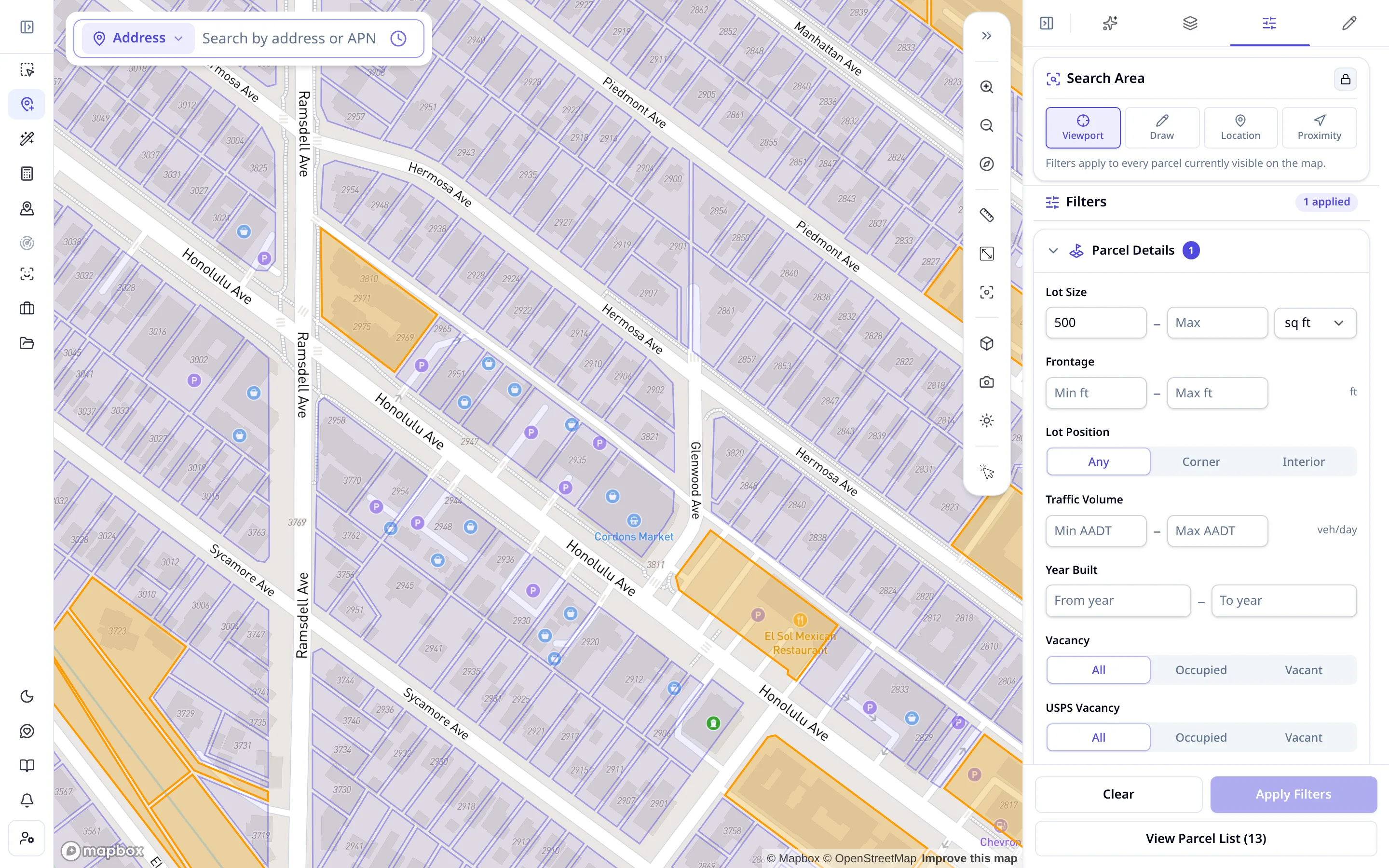Select Viewport search area mode
1389x868 pixels.
click(x=1082, y=127)
